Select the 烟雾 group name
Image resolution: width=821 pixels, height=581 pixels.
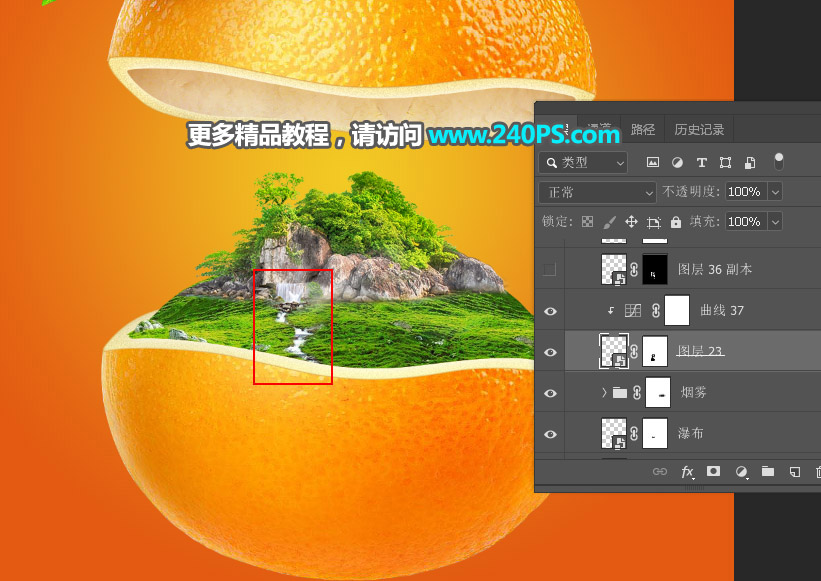(x=693, y=392)
